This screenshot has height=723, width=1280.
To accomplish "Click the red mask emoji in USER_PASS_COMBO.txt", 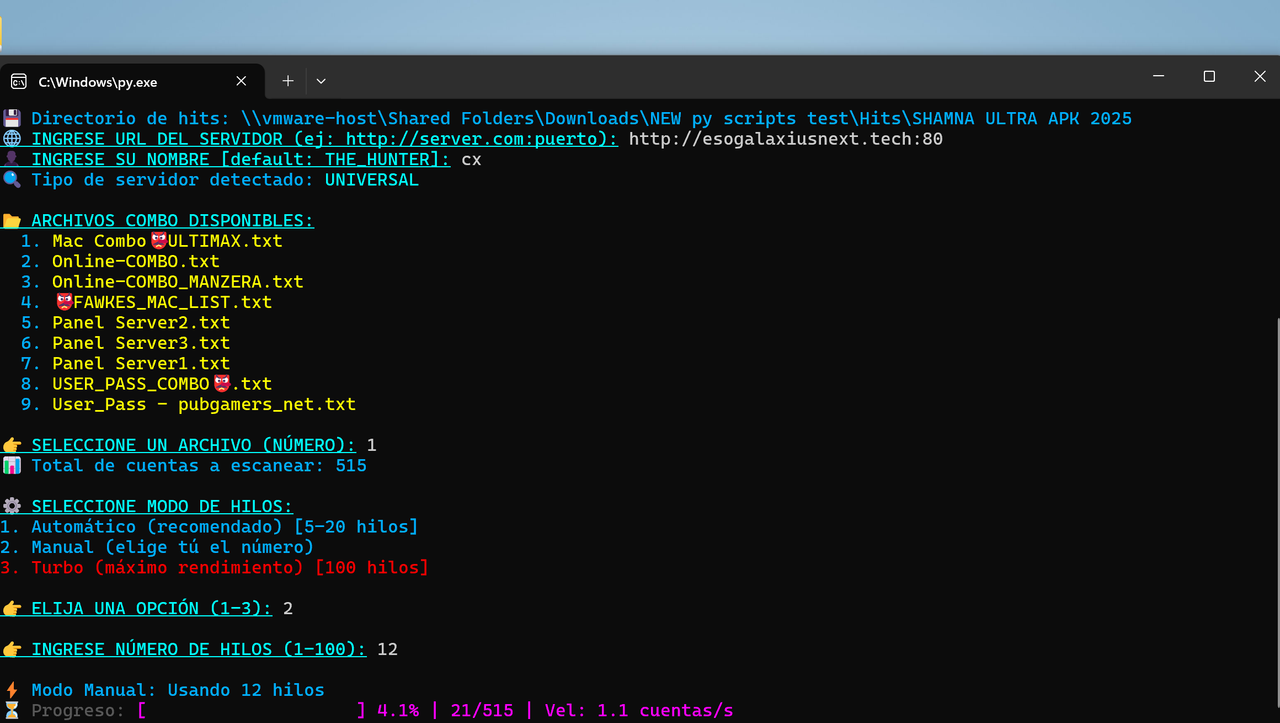I will (221, 384).
